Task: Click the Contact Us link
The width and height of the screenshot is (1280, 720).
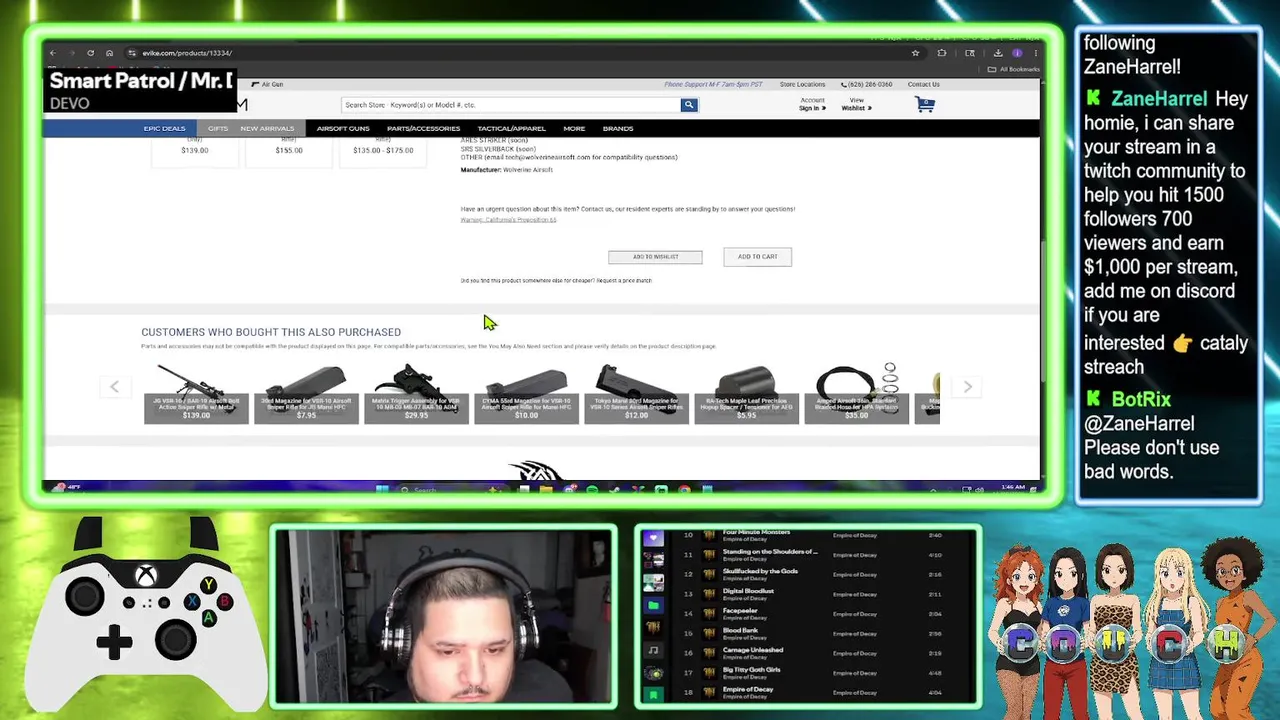Action: click(923, 84)
